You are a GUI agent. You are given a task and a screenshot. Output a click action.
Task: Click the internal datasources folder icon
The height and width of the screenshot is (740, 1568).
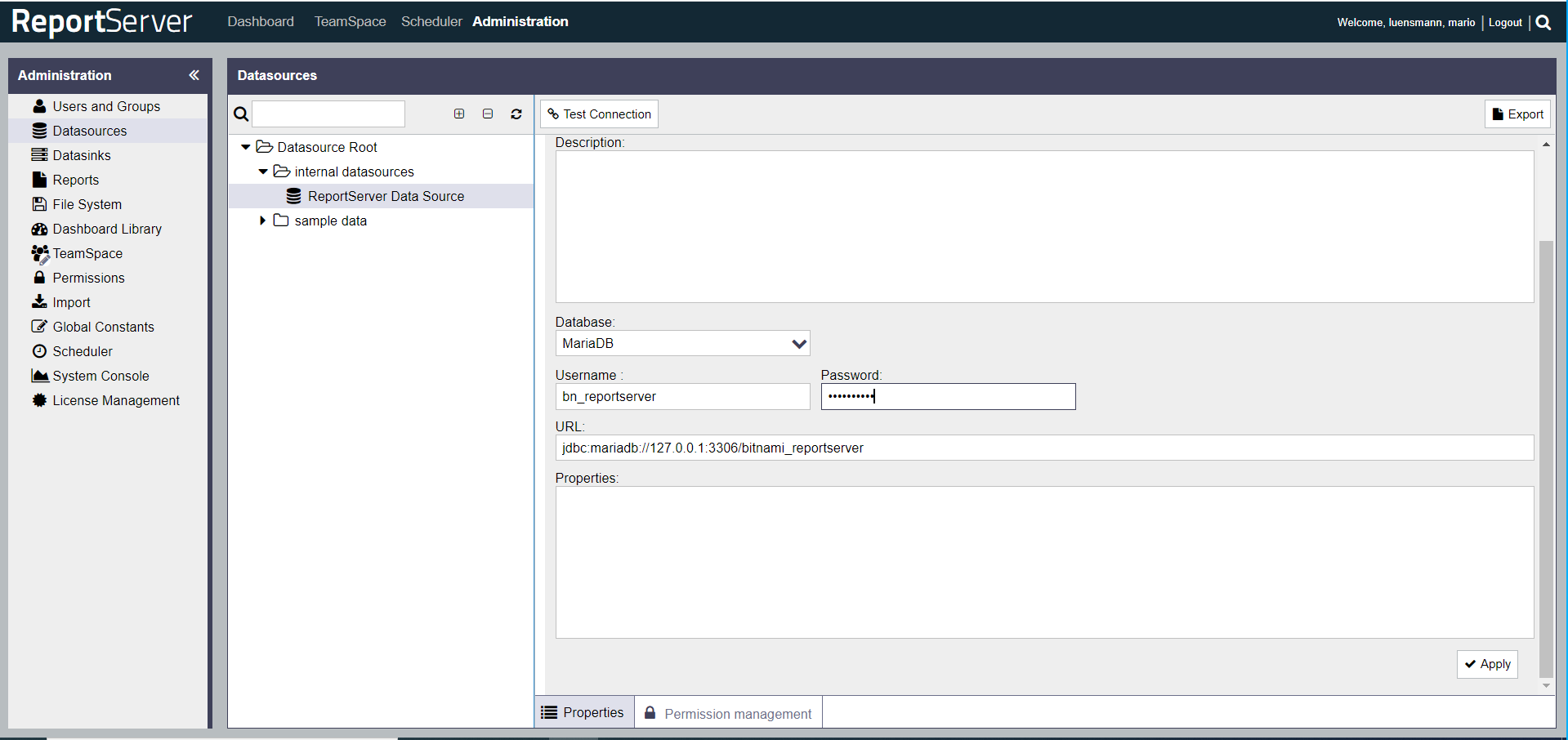(281, 172)
